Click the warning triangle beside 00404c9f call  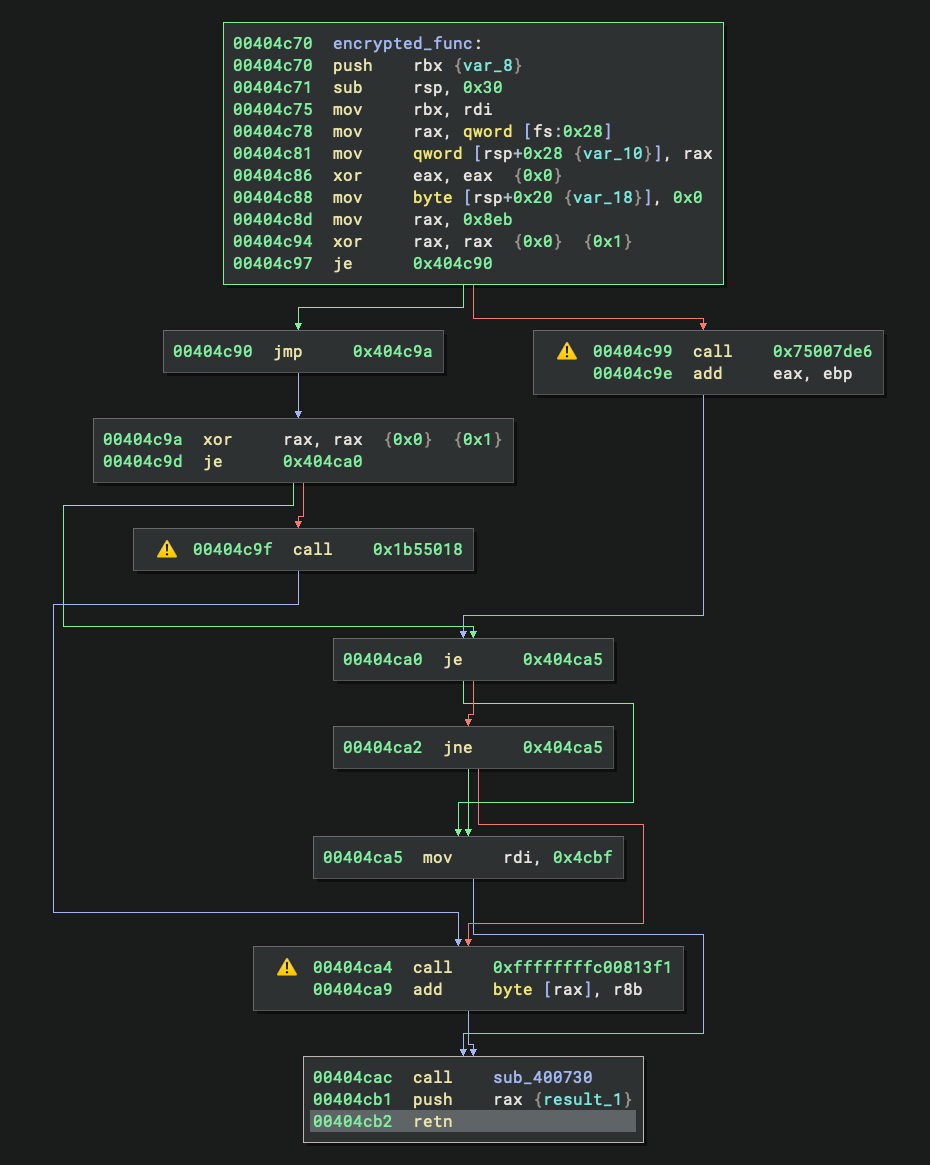click(166, 549)
